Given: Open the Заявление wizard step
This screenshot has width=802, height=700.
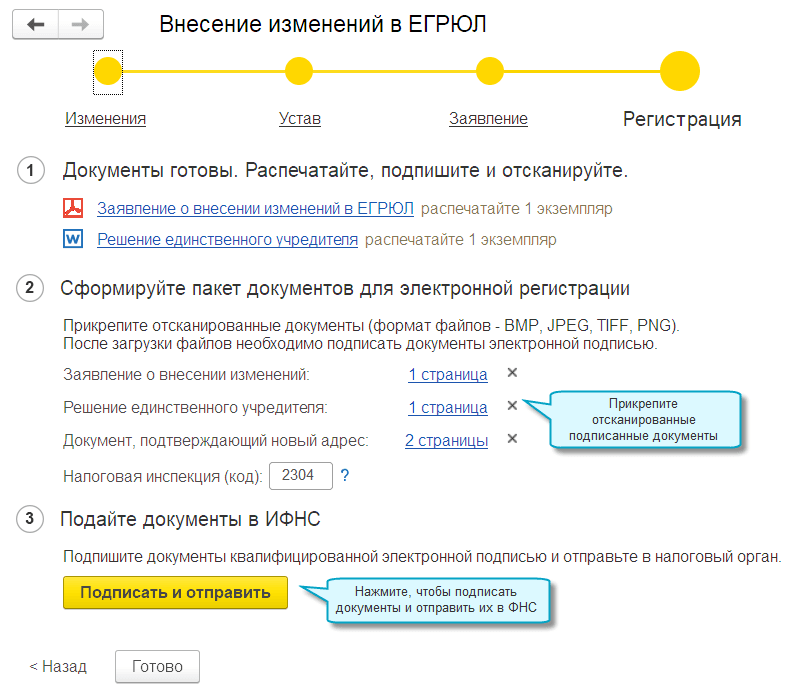Looking at the screenshot, I should (489, 117).
